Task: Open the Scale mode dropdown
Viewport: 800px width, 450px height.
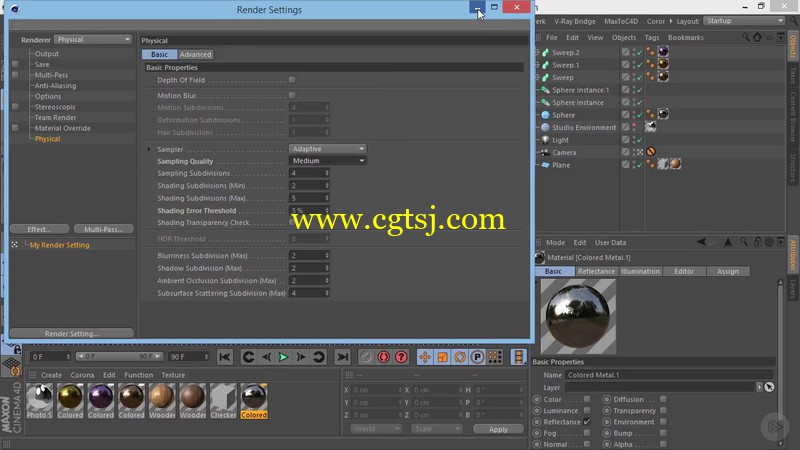Action: click(437, 429)
